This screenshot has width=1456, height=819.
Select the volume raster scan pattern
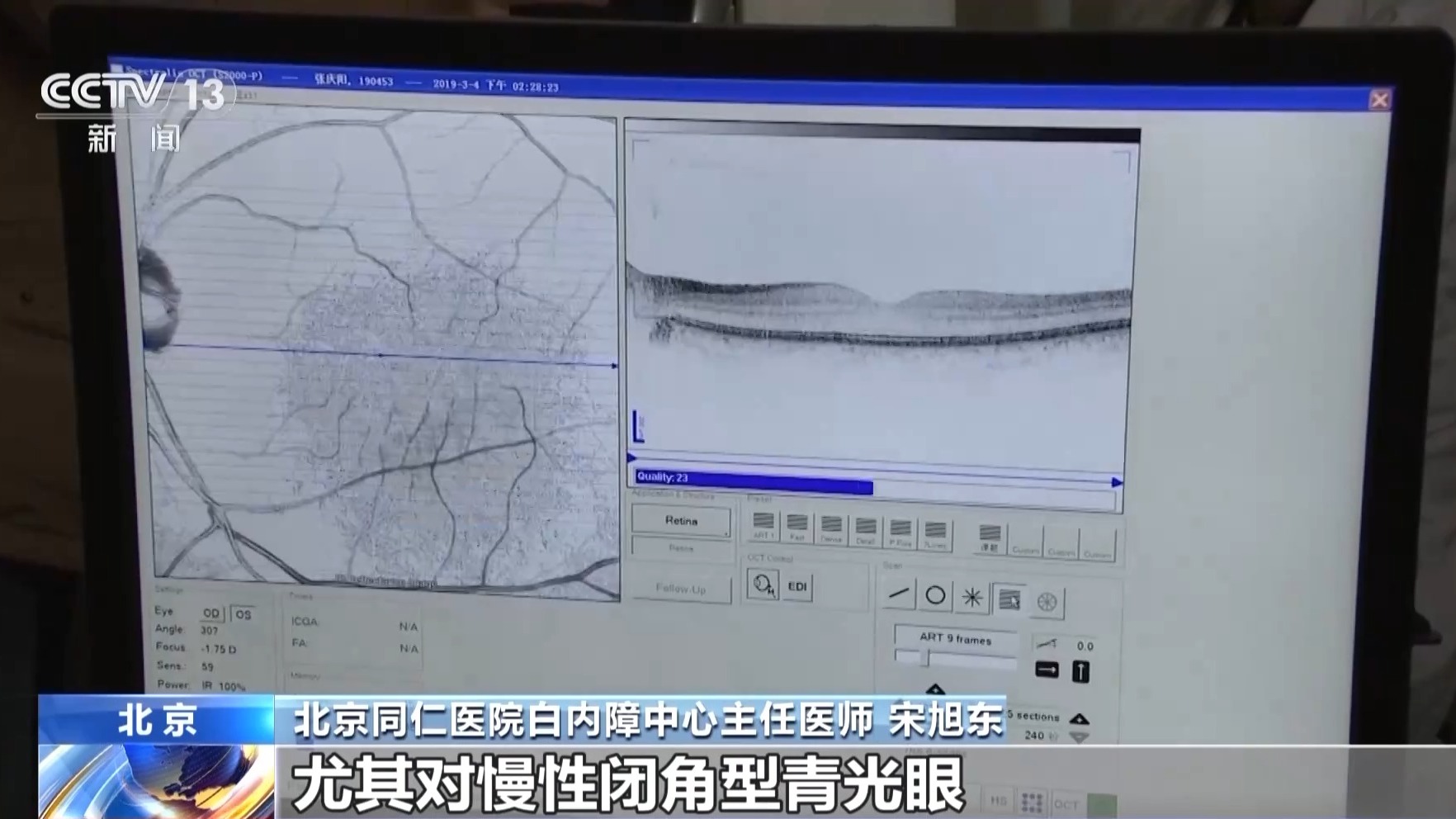coord(1009,600)
